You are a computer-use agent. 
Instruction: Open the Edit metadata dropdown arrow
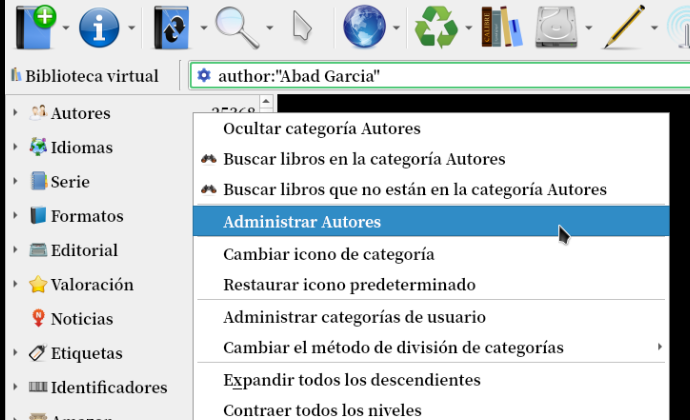point(132,28)
